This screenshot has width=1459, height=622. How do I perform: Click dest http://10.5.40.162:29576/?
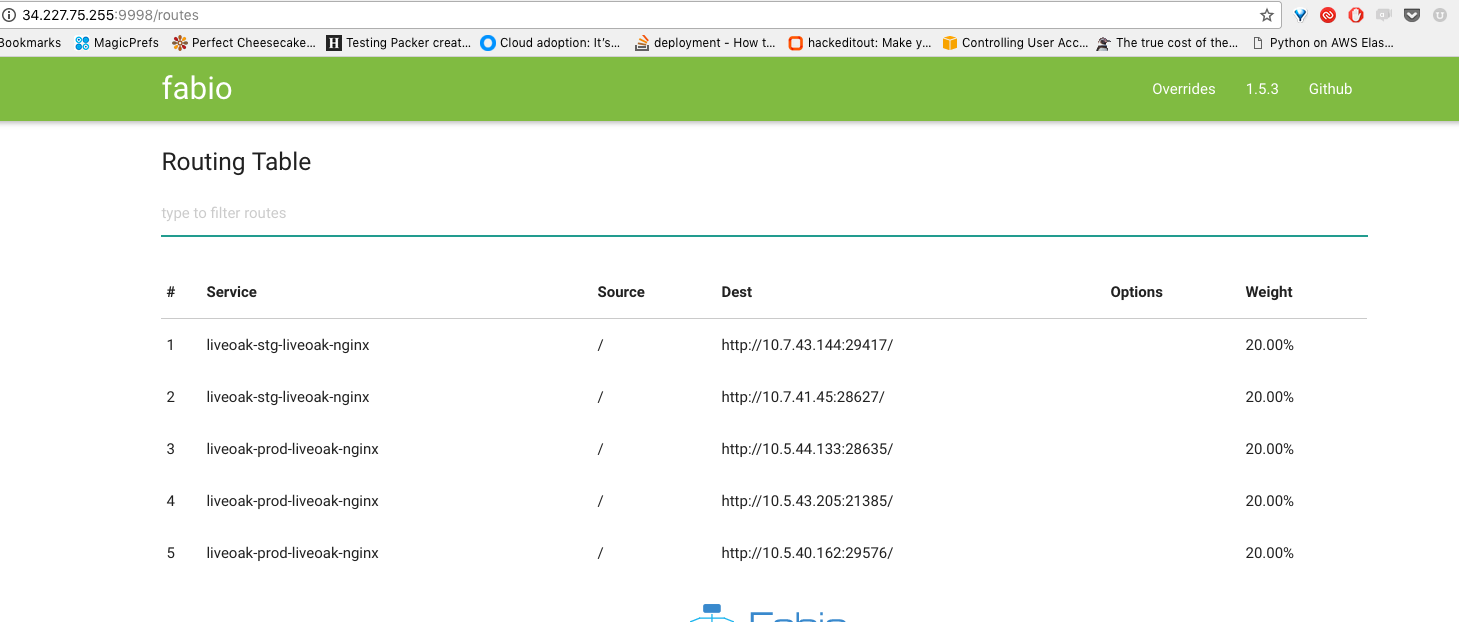point(807,553)
